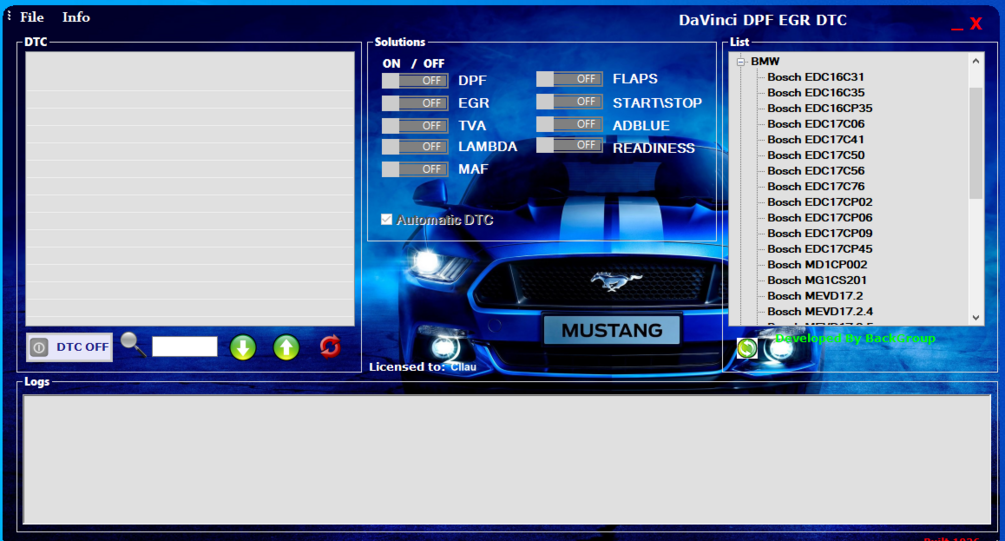
Task: Click the green up arrow icon
Action: (x=287, y=347)
